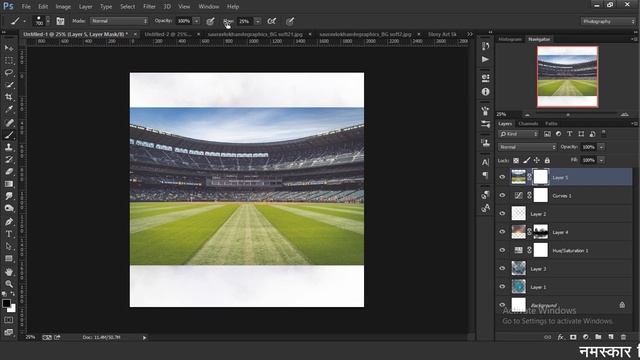Open the Window menu
Screen dimensions: 640x360
[209, 7]
